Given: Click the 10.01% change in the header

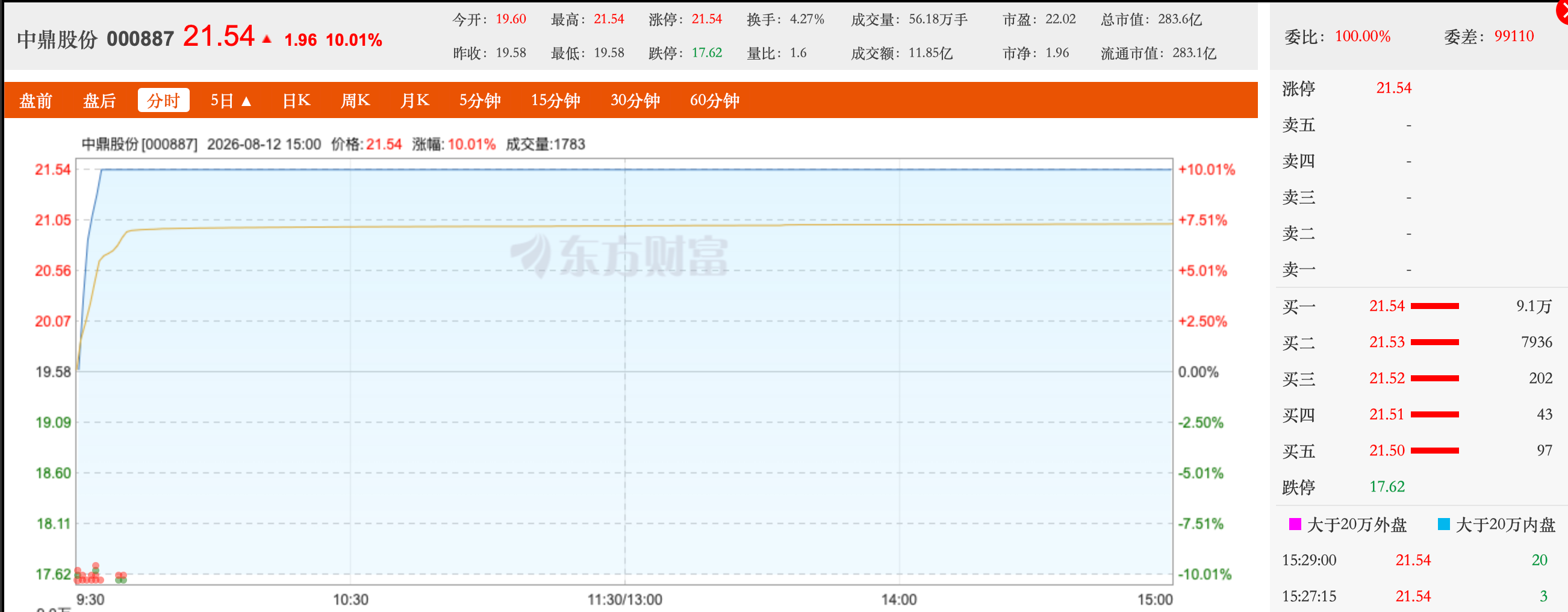Looking at the screenshot, I should (x=353, y=40).
